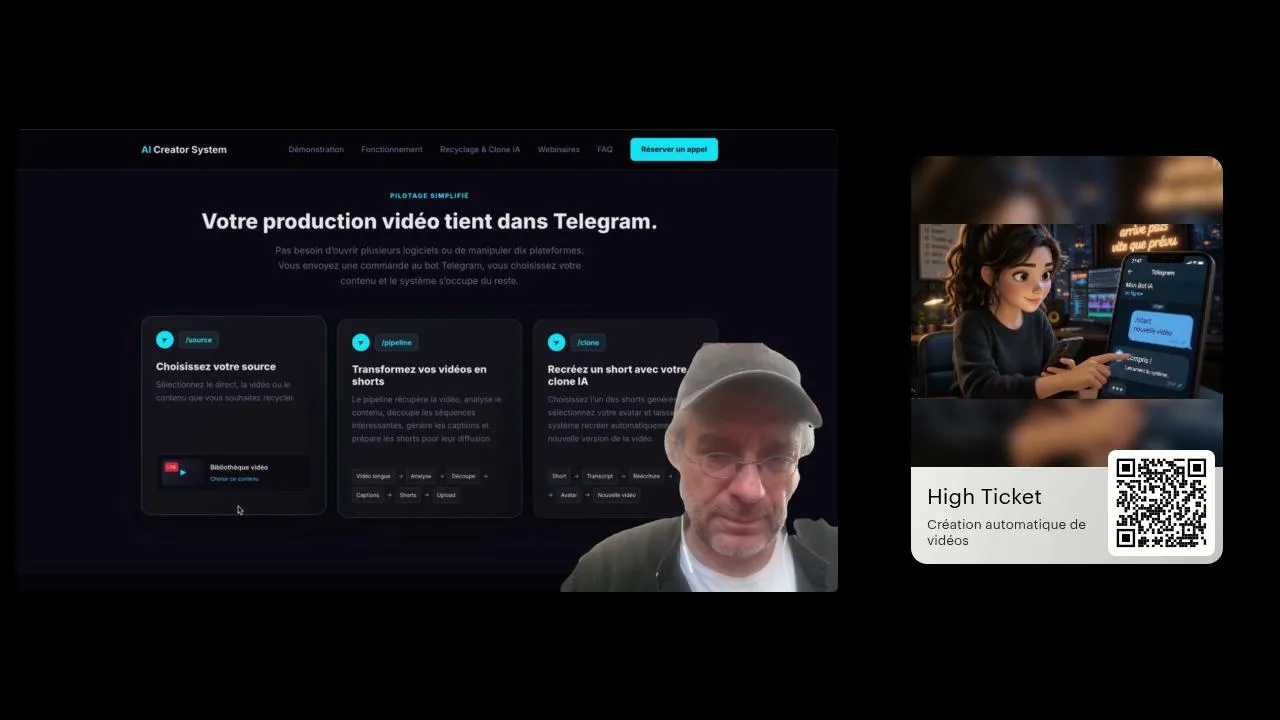The height and width of the screenshot is (720, 1280).
Task: Click the High Ticket title
Action: (x=984, y=497)
